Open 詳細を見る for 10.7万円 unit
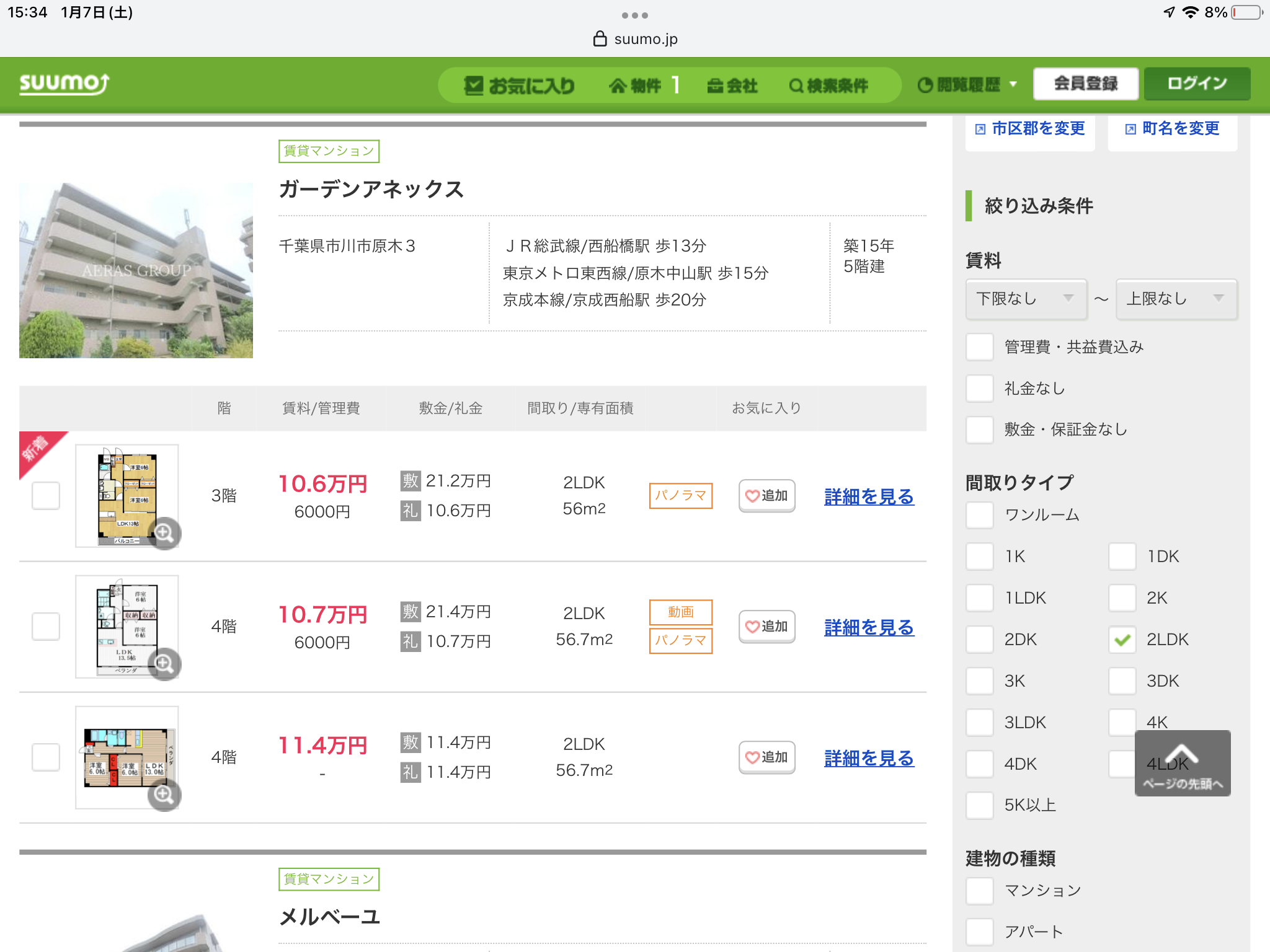 tap(869, 627)
